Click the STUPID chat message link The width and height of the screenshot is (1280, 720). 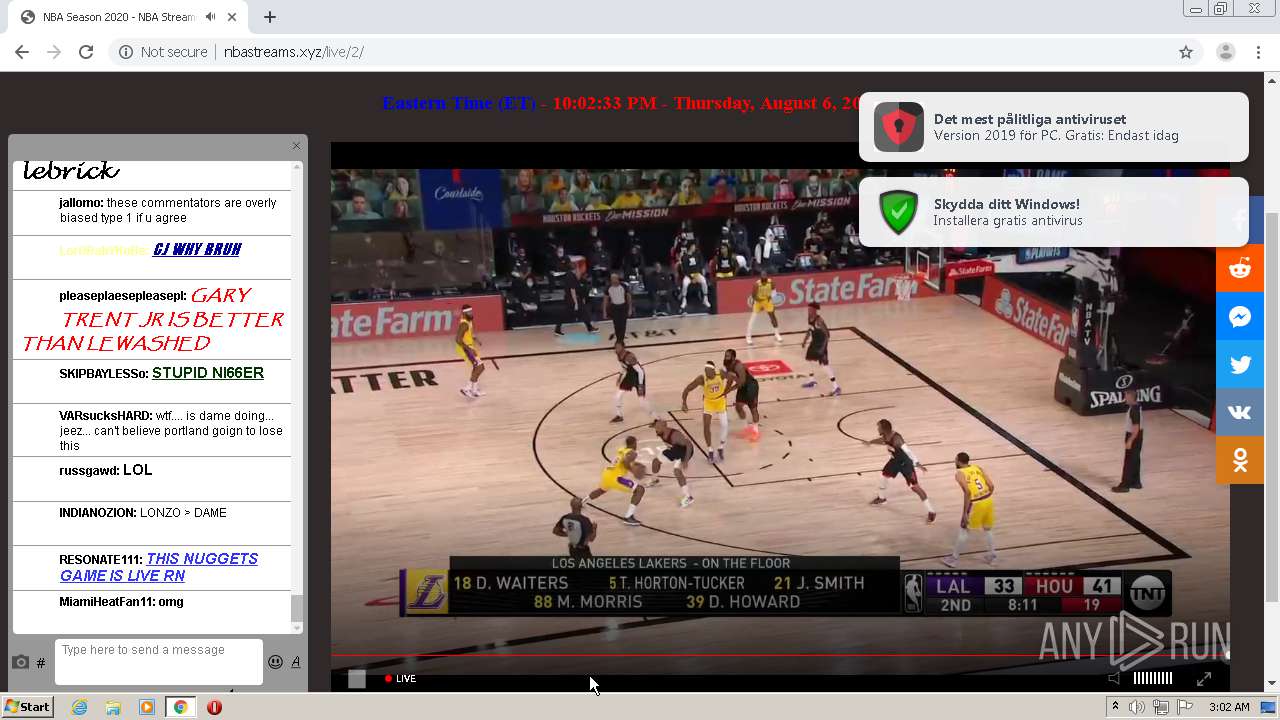208,373
